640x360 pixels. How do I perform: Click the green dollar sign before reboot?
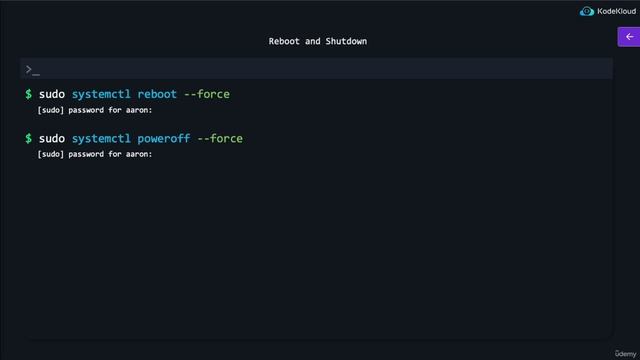[x=28, y=94]
